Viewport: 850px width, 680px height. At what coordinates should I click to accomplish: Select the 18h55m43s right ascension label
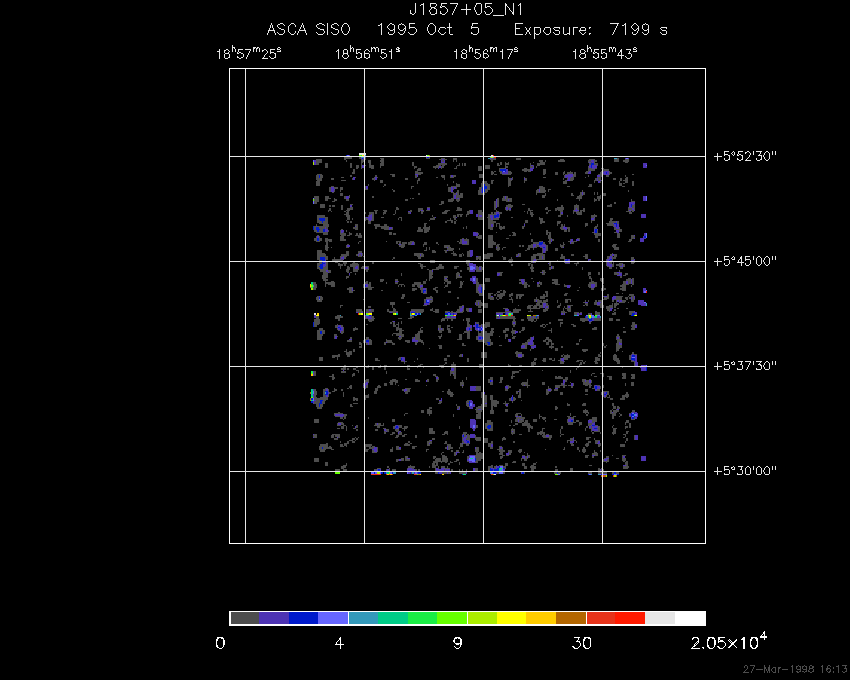pyautogui.click(x=604, y=53)
